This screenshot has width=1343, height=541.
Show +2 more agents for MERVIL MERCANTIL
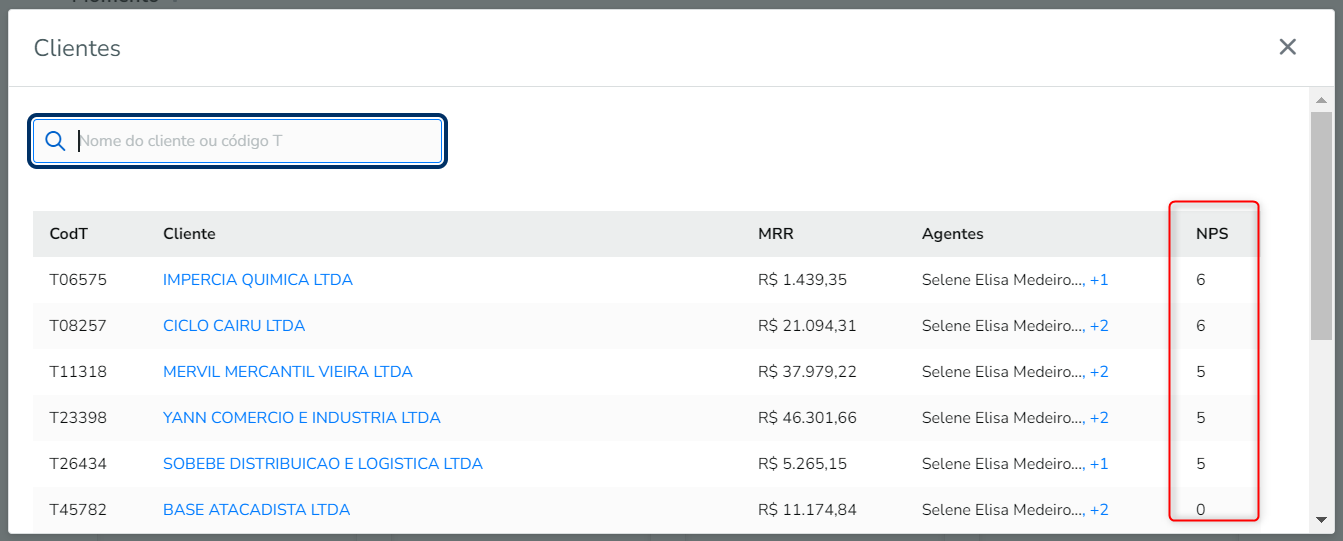click(x=1099, y=372)
